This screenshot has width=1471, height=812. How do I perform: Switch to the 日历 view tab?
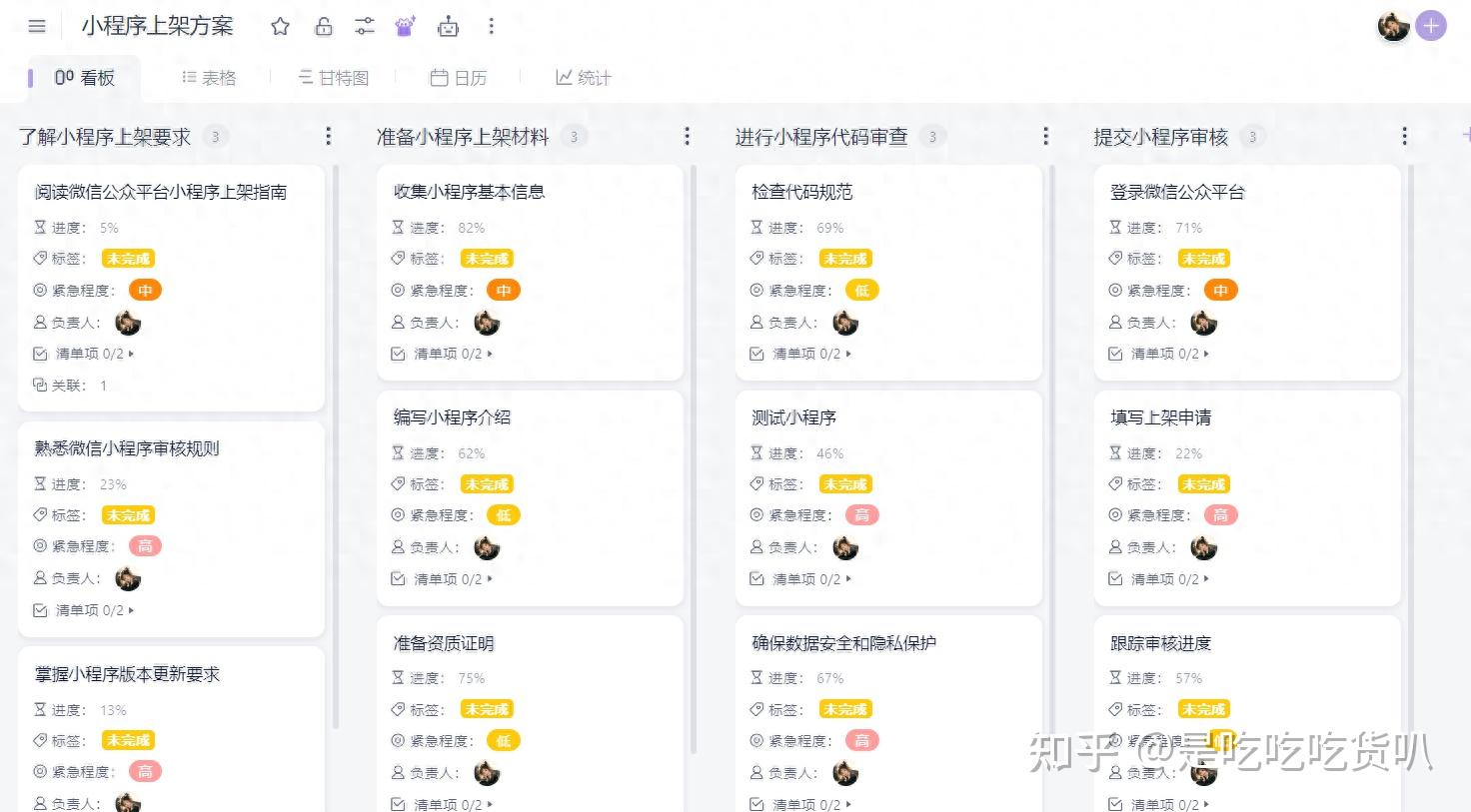pos(458,78)
